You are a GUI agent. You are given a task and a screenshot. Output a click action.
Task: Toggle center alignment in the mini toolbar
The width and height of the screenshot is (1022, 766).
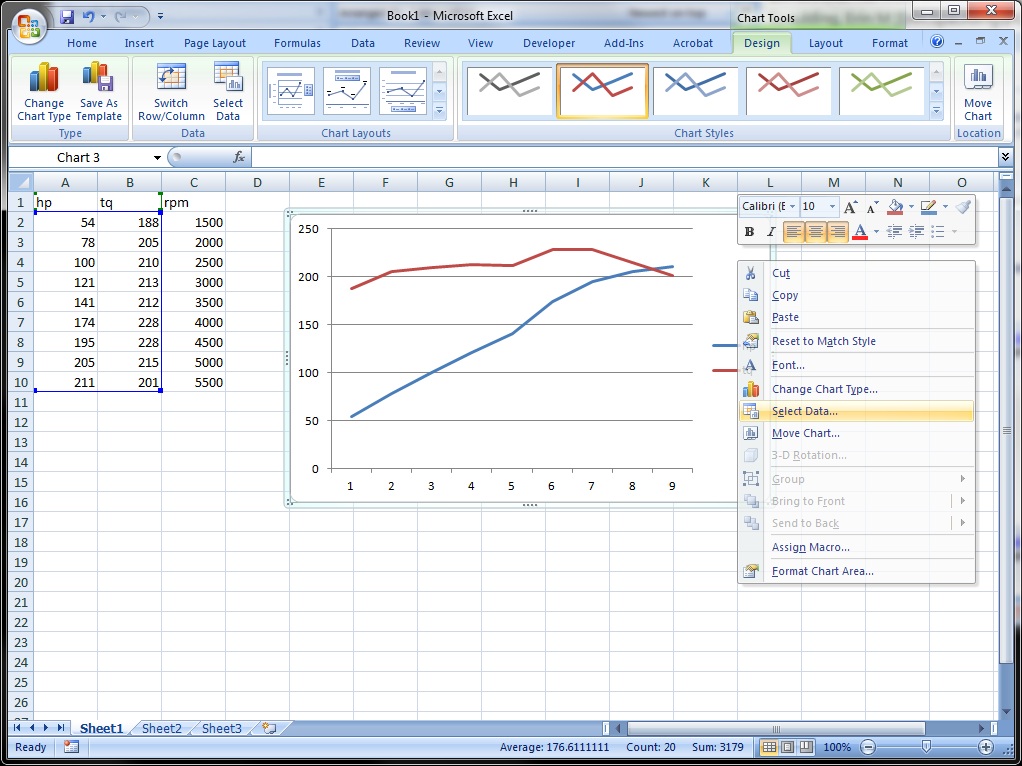coord(816,232)
